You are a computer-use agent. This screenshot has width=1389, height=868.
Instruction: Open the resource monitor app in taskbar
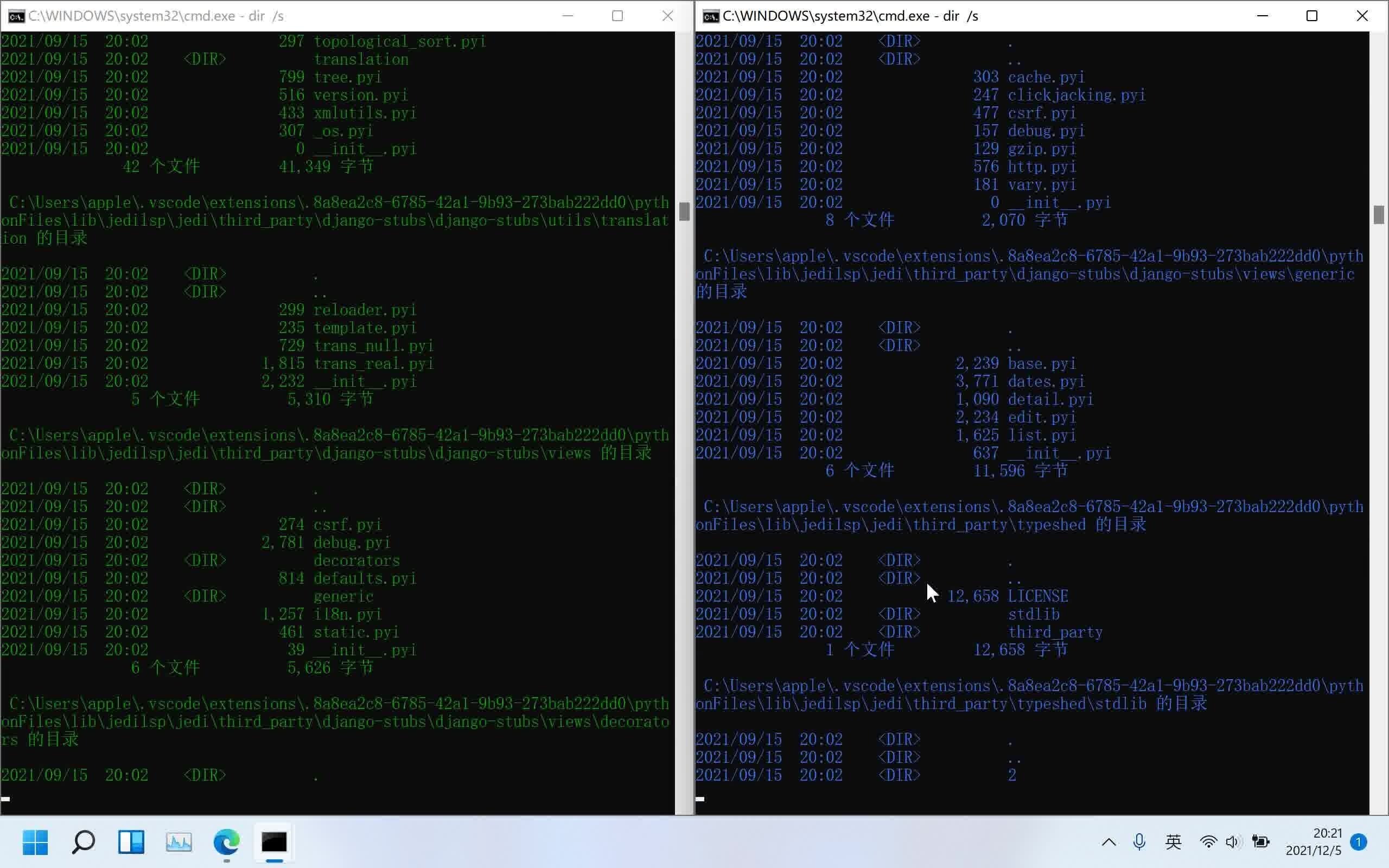coord(179,842)
